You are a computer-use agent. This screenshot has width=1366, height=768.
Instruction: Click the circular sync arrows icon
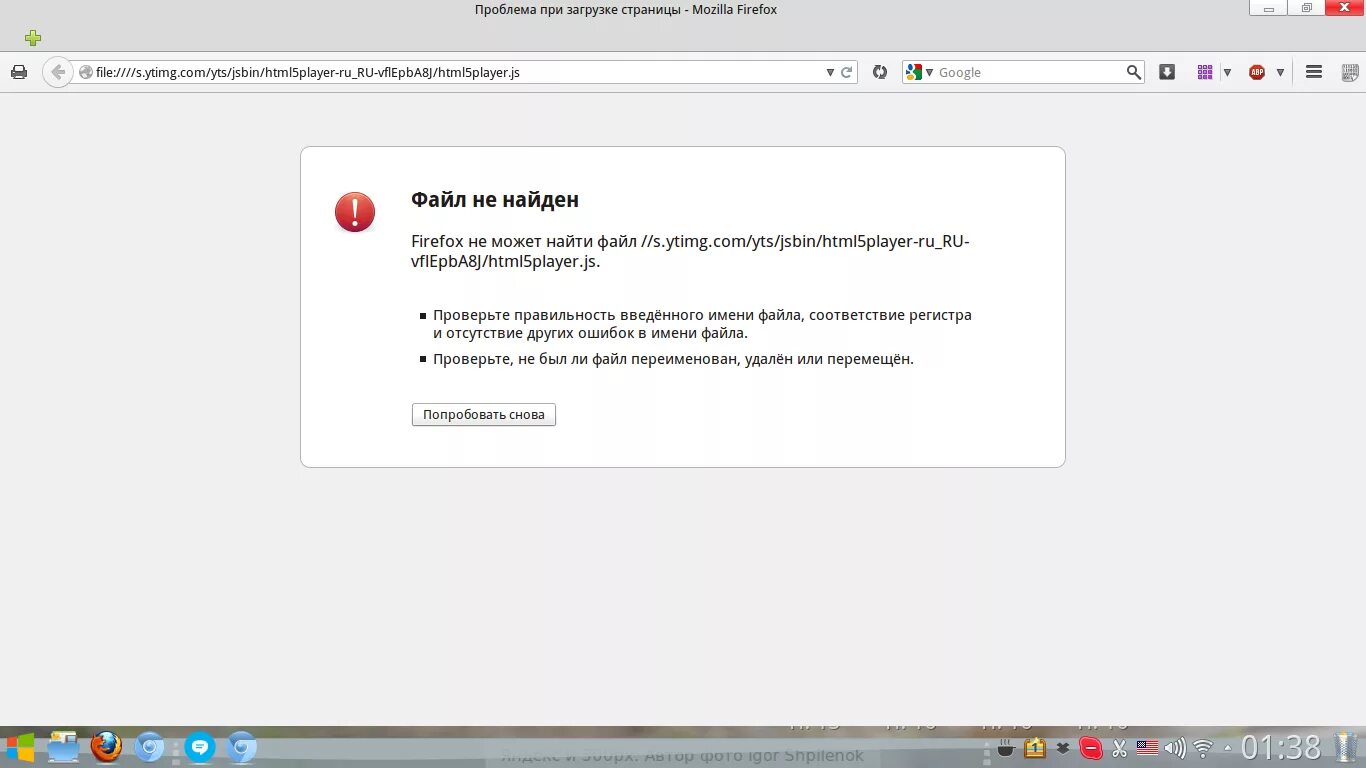tap(880, 72)
